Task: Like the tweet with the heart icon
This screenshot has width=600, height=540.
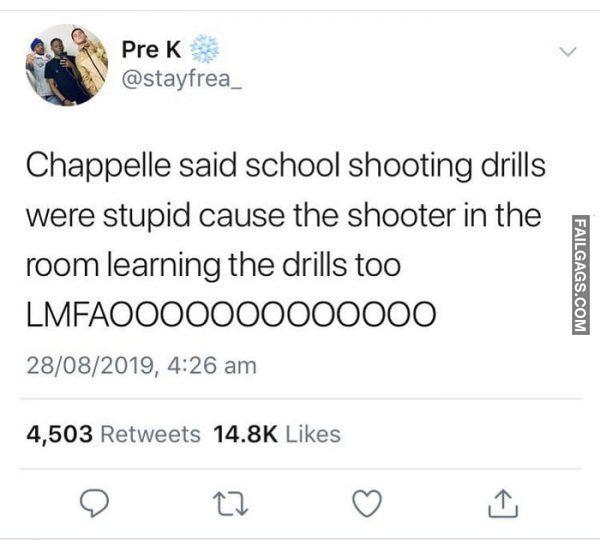Action: coord(367,503)
